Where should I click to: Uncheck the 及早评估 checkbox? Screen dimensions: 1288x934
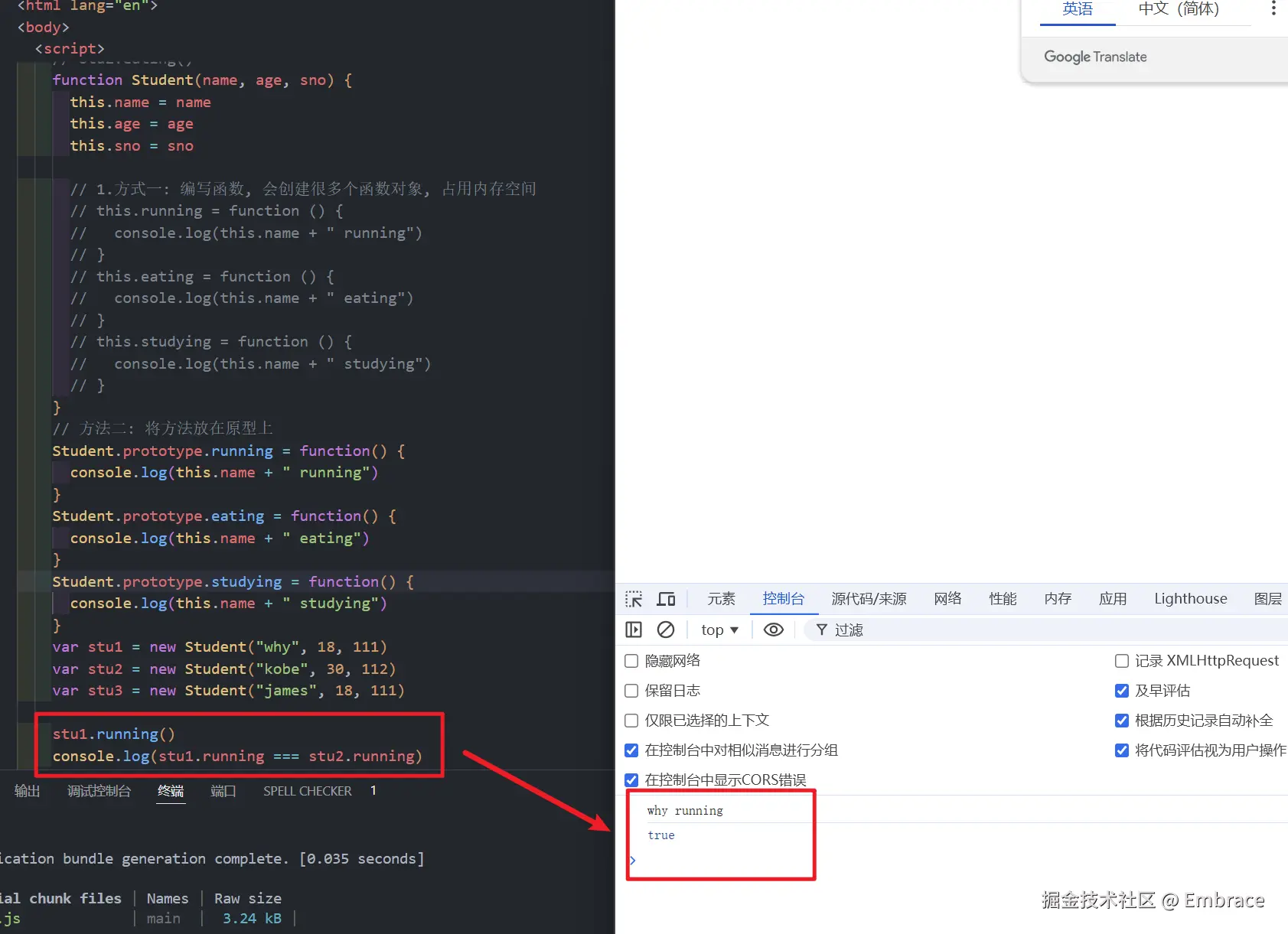1122,691
